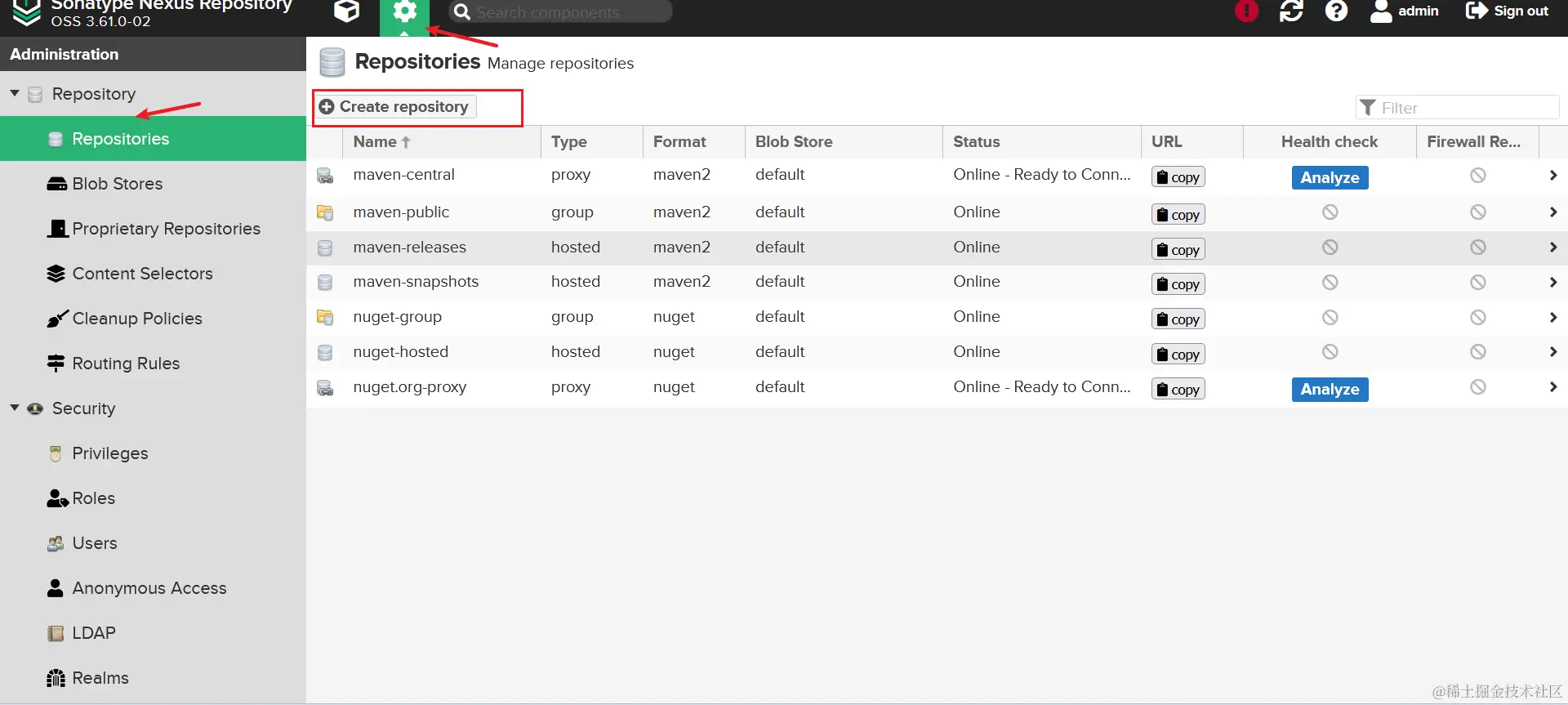Click maven-public health check disabled icon
1568x705 pixels.
tap(1330, 212)
